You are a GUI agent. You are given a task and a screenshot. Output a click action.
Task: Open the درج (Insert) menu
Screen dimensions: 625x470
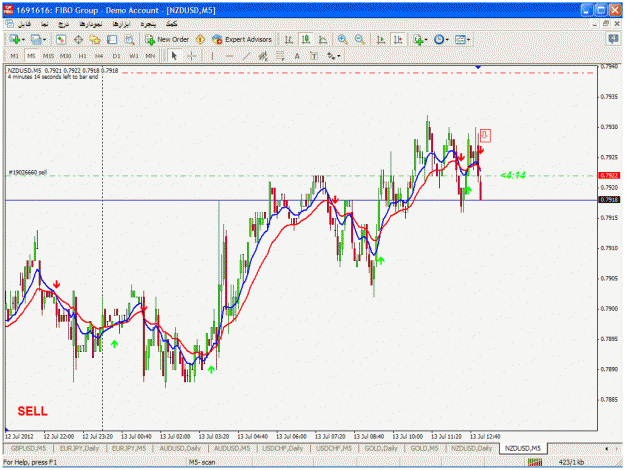(63, 24)
